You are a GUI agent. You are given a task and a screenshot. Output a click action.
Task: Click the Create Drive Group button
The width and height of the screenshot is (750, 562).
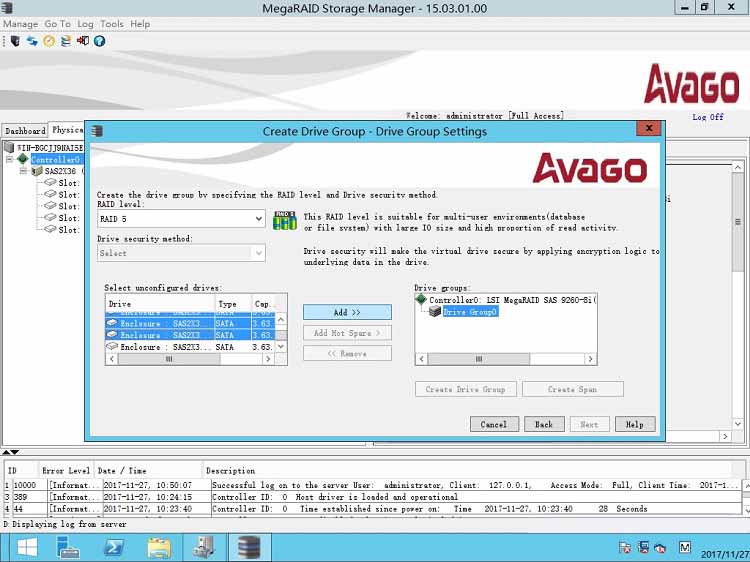point(465,389)
